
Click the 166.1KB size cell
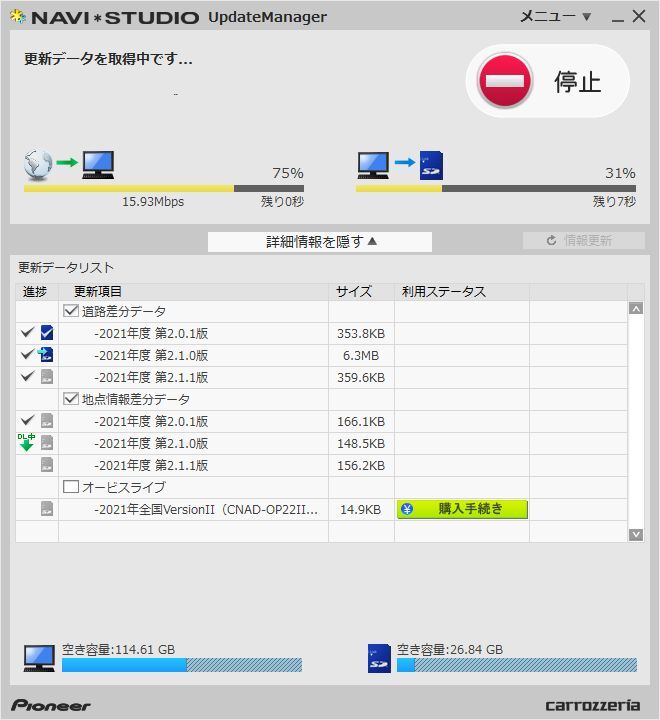click(361, 422)
